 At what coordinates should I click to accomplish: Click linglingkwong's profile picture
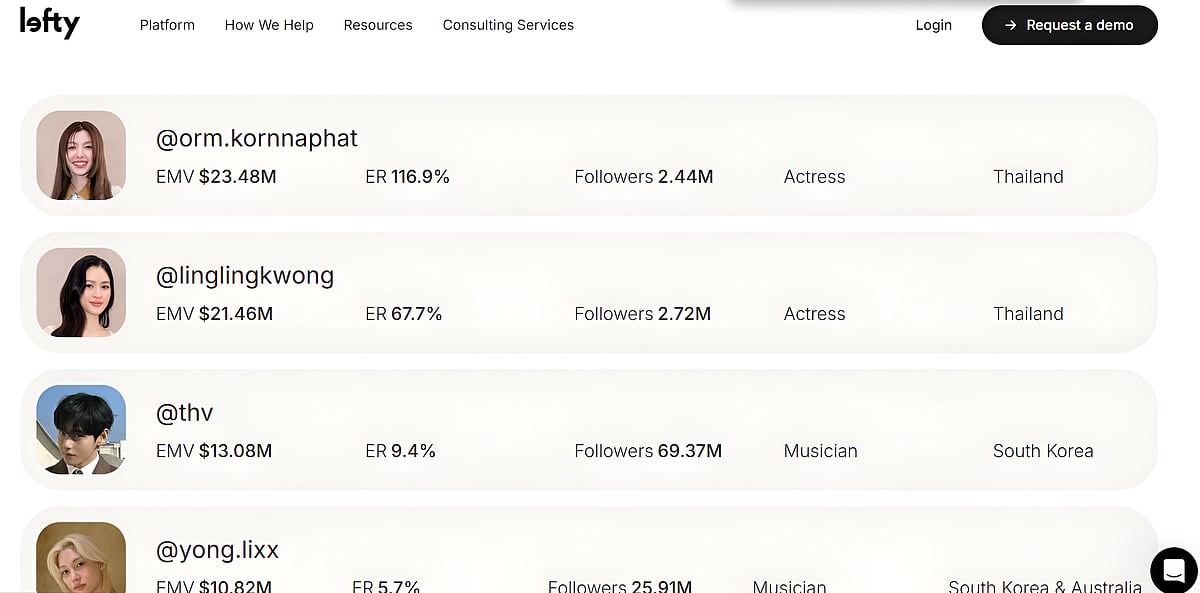(x=81, y=292)
